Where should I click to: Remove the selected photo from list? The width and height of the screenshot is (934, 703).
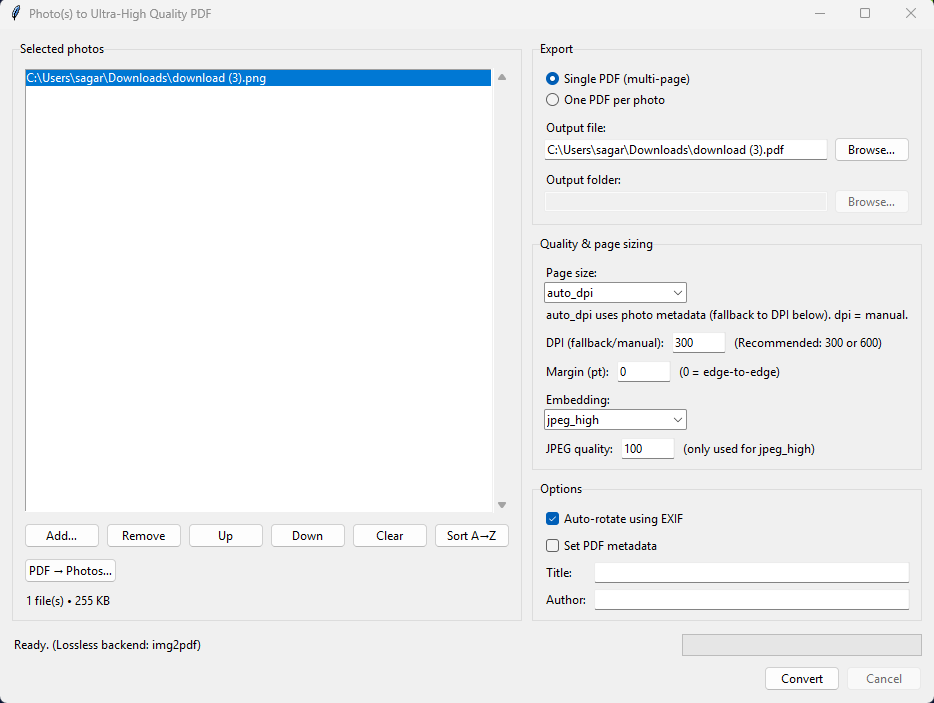pos(144,536)
